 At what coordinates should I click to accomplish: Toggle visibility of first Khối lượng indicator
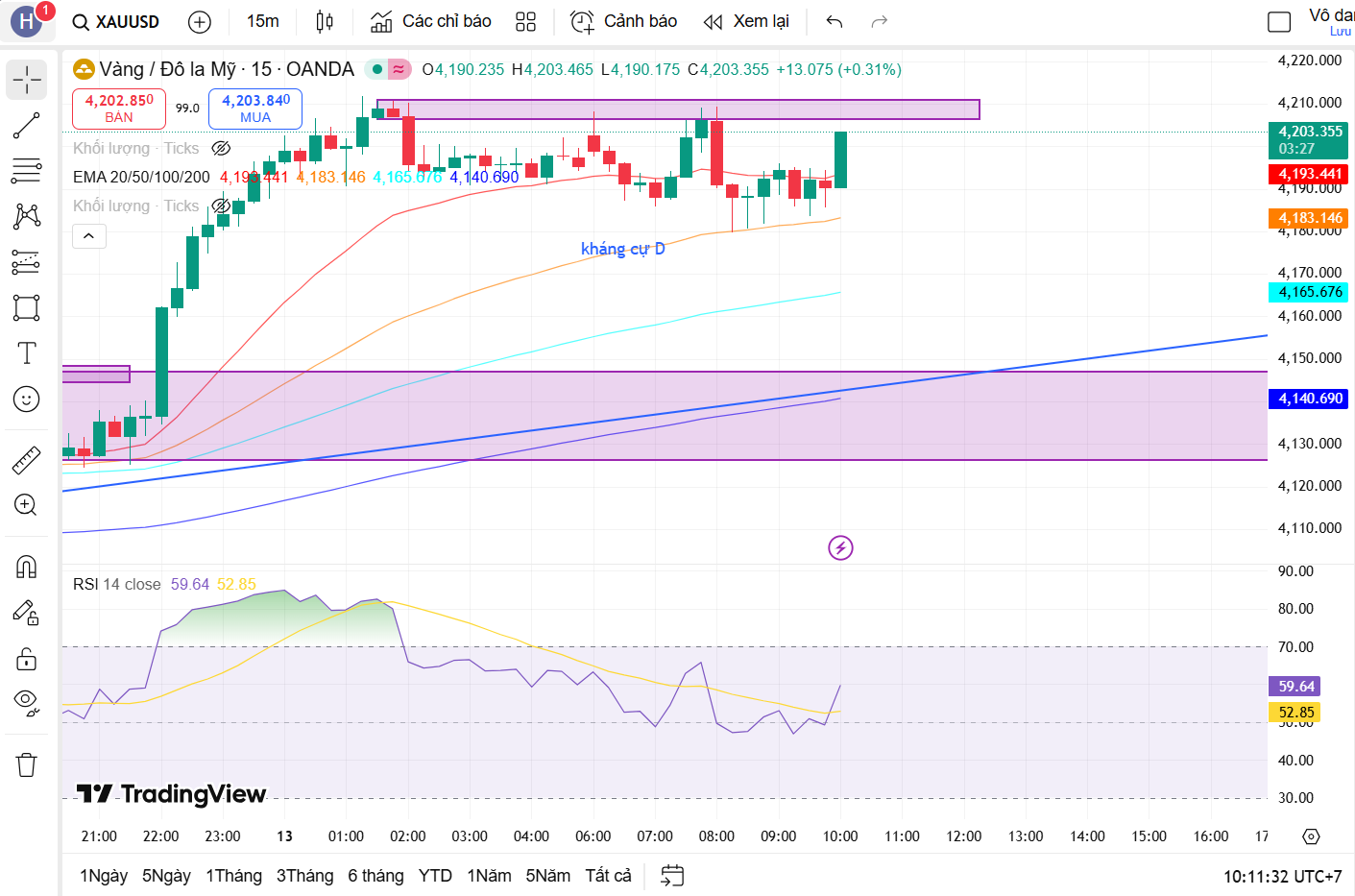coord(221,148)
